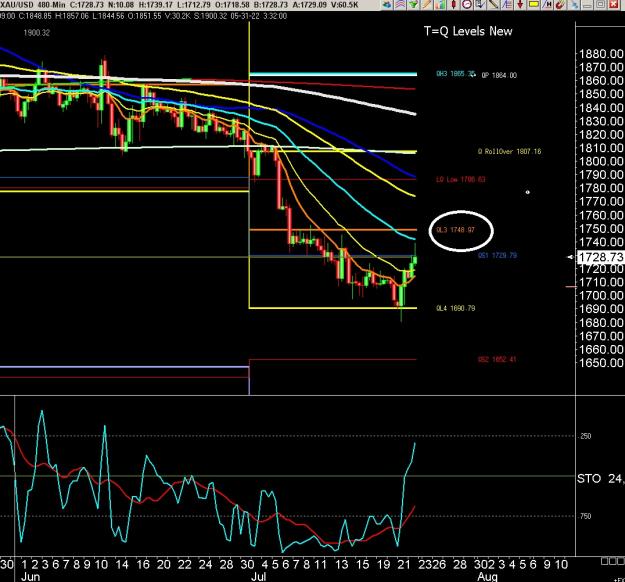Image resolution: width=625 pixels, height=582 pixels.
Task: Click the green funnel icon in the toolbar
Action: coord(413,4)
